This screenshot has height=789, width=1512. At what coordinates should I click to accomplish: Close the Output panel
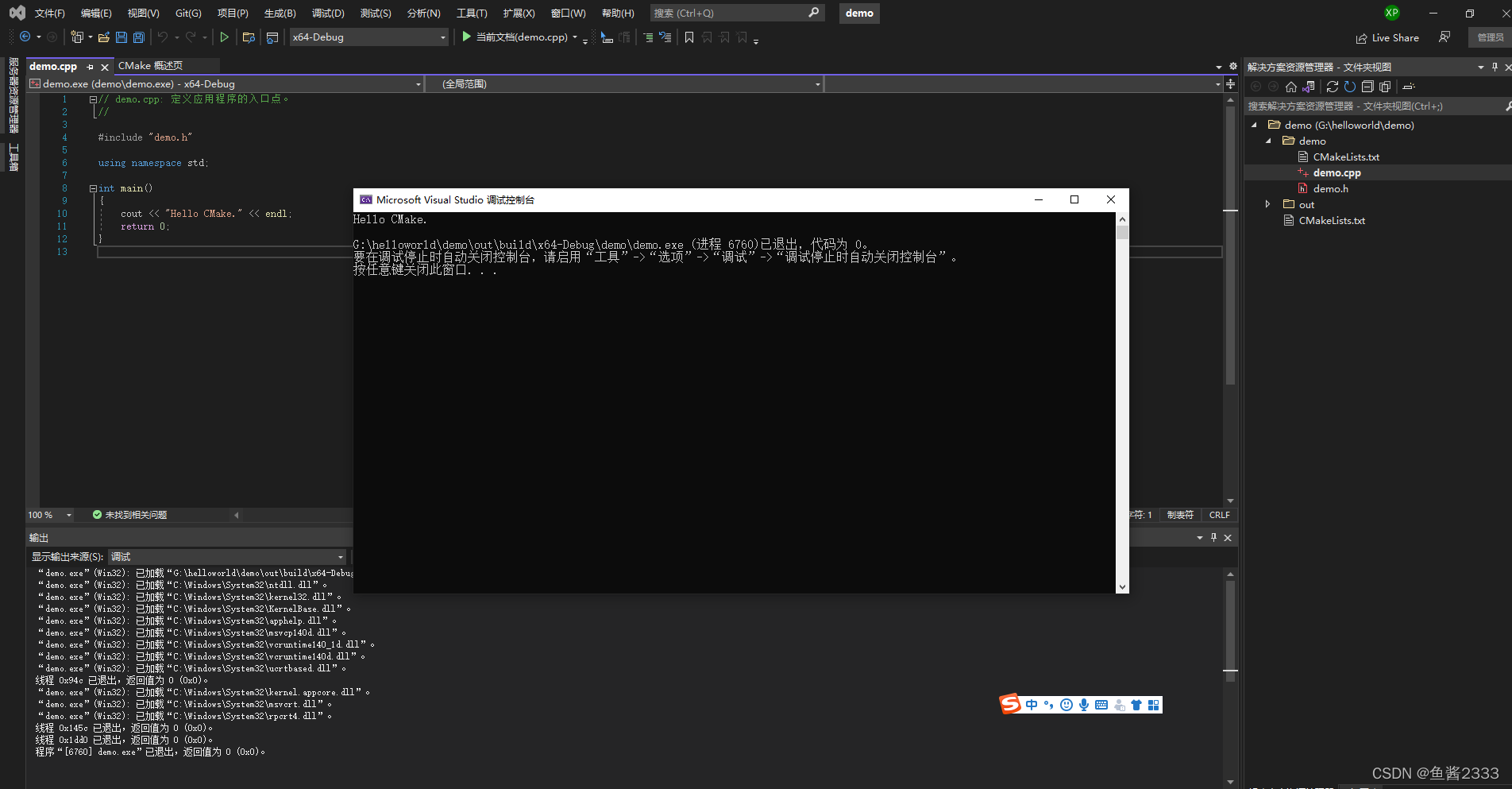pos(1228,538)
